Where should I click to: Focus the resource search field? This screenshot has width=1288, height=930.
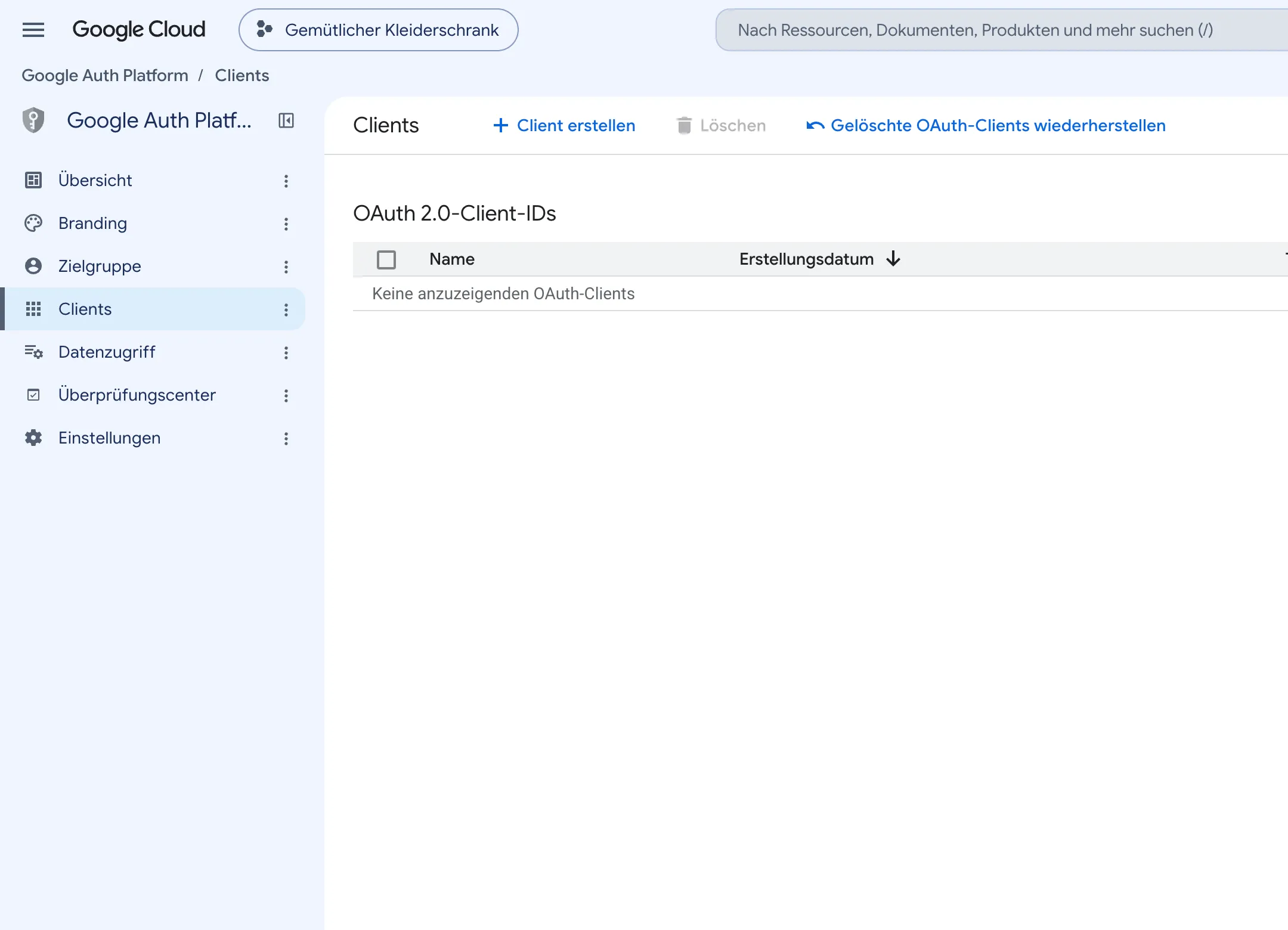pos(1002,30)
